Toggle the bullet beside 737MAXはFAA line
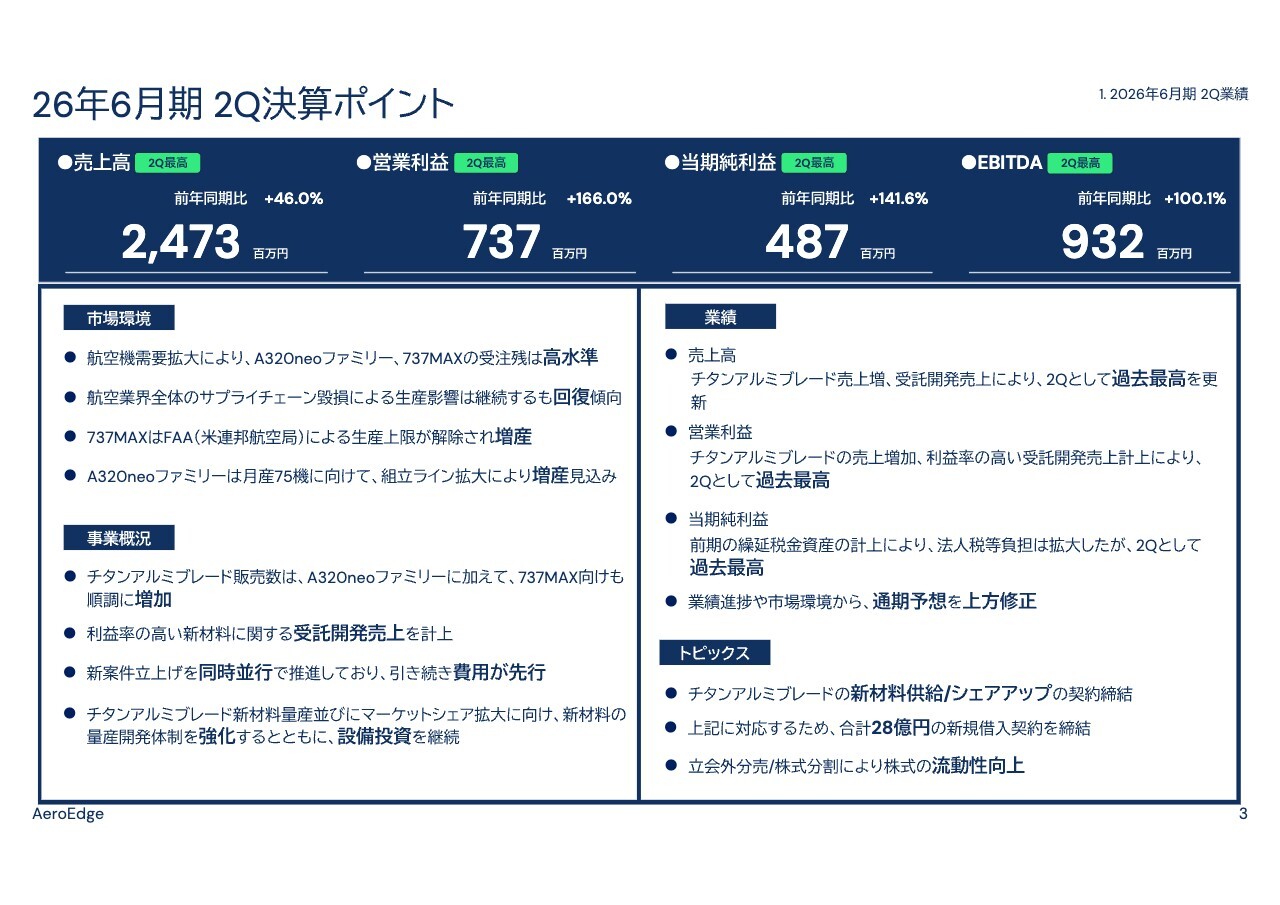This screenshot has height=905, width=1280. pos(69,436)
